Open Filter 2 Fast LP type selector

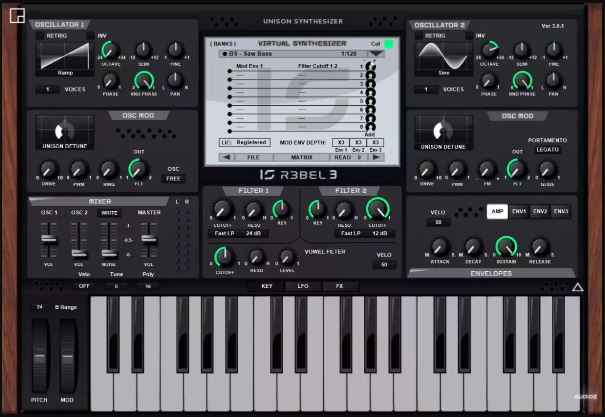[351, 233]
